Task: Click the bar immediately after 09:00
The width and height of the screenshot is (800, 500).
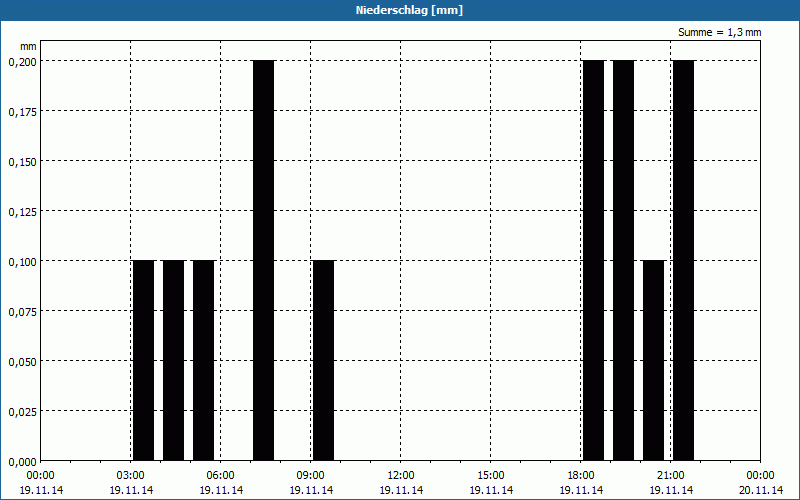Action: tap(323, 360)
